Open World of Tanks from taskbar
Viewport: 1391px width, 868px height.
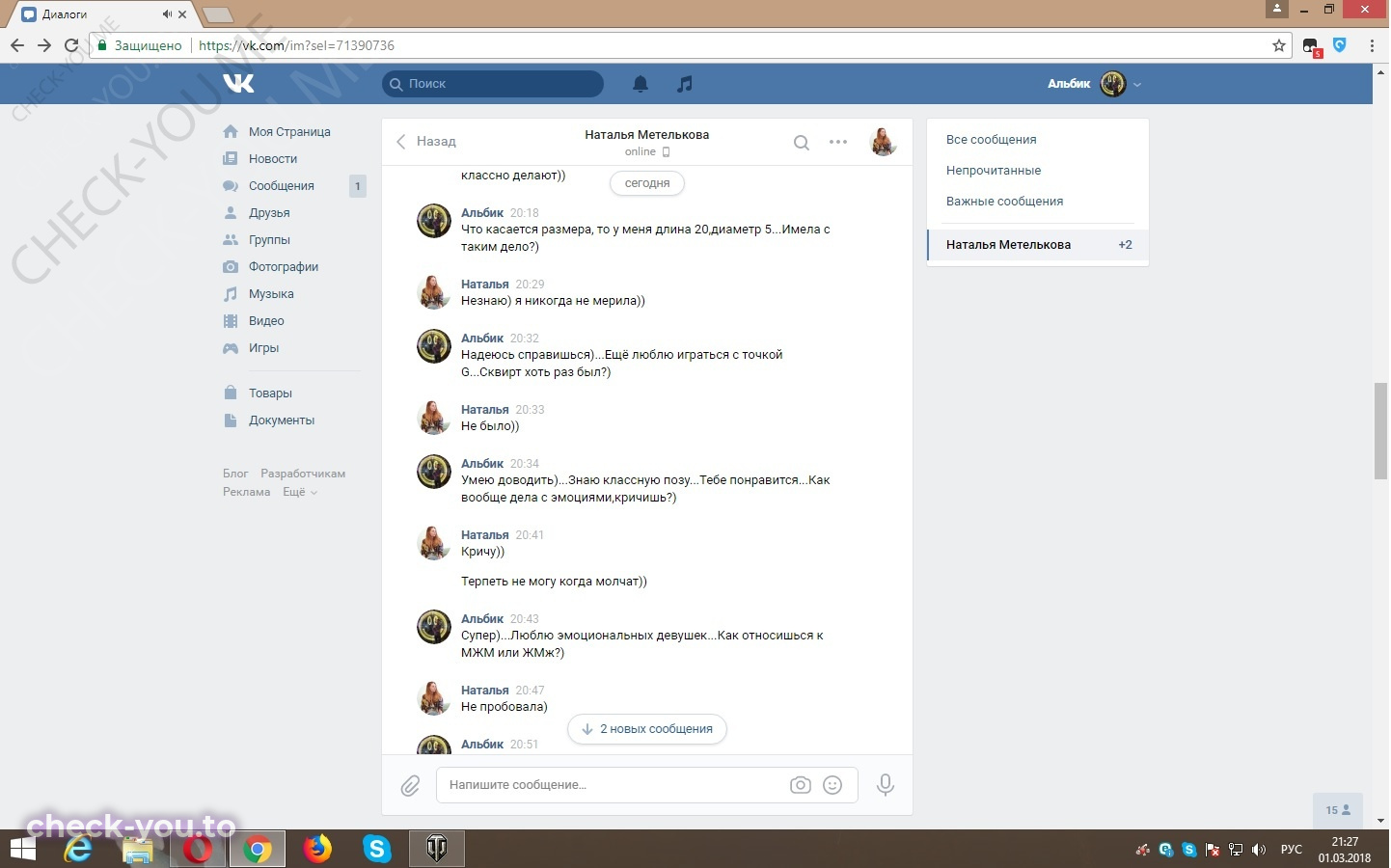437,849
